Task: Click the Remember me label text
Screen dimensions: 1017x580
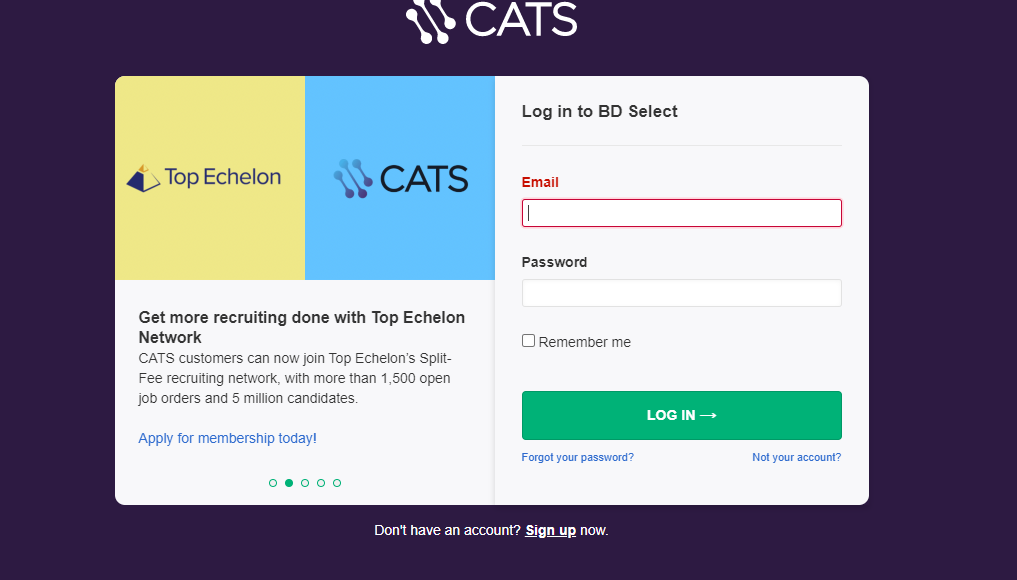Action: [584, 342]
